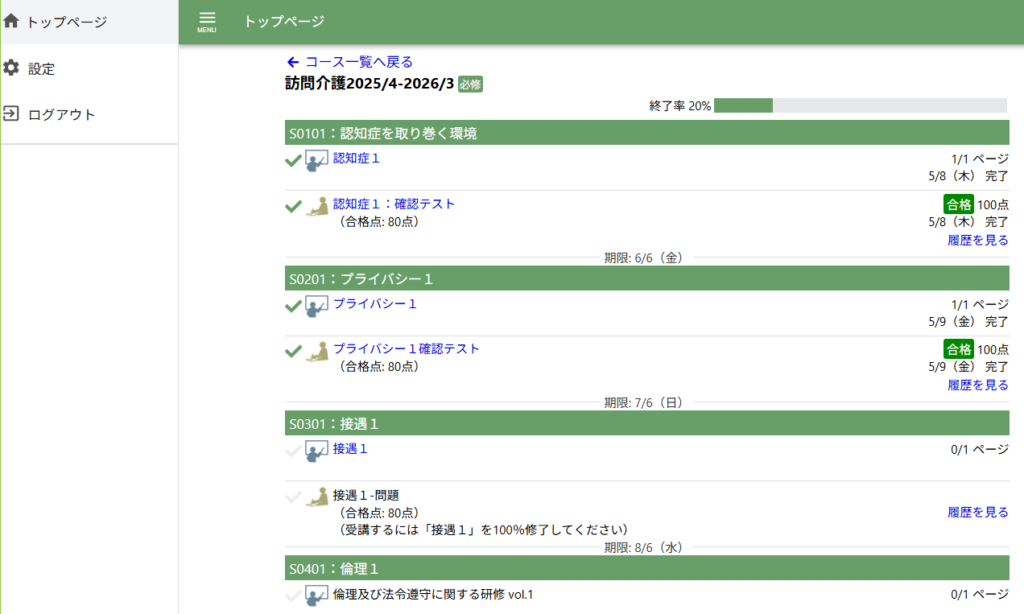Screen dimensions: 1024x614
Task: Click the test icon beside プライバシー１確認テスト
Action: pos(317,351)
